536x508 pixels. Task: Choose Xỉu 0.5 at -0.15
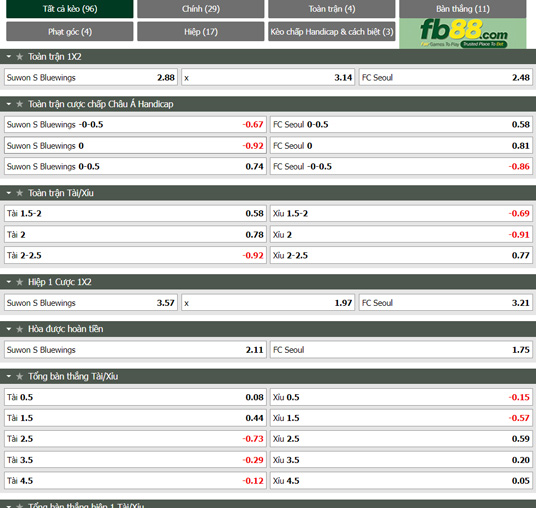(401, 397)
